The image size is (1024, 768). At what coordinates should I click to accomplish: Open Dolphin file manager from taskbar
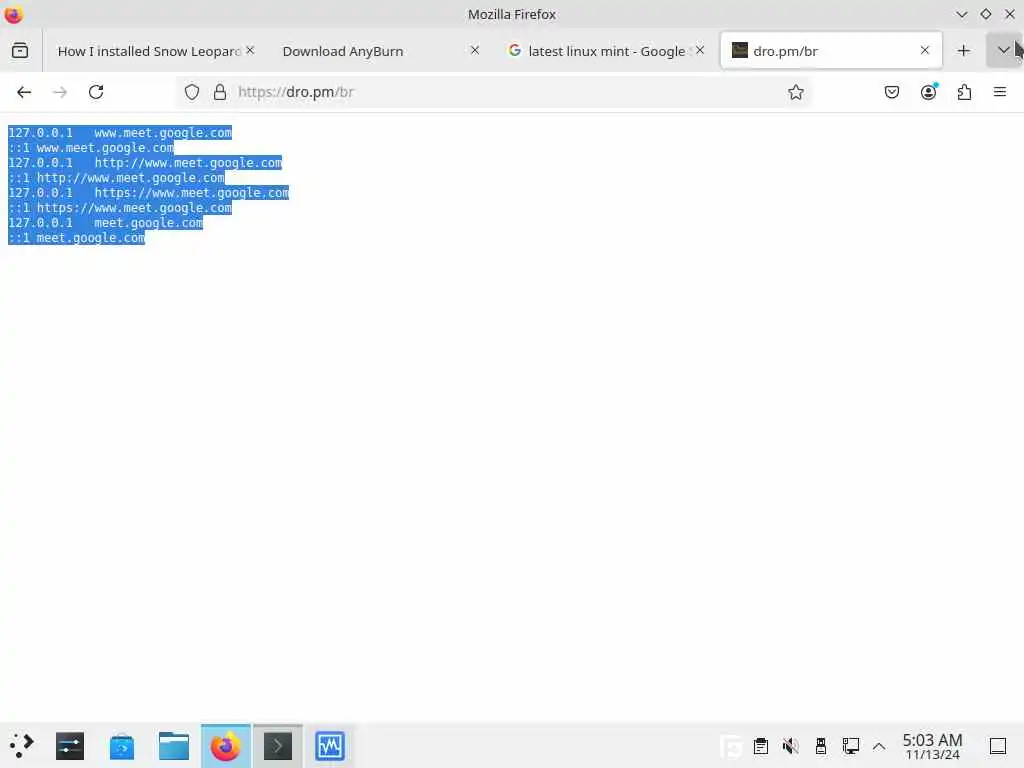(x=174, y=746)
